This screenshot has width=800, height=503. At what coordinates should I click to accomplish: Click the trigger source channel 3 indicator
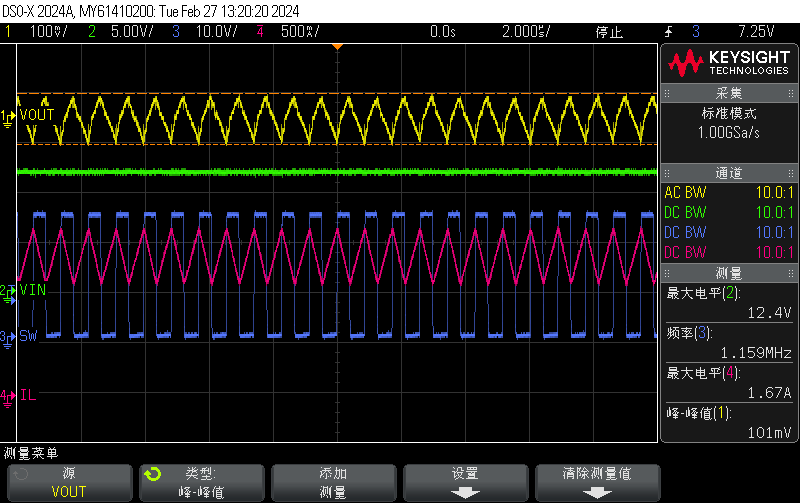pyautogui.click(x=696, y=32)
